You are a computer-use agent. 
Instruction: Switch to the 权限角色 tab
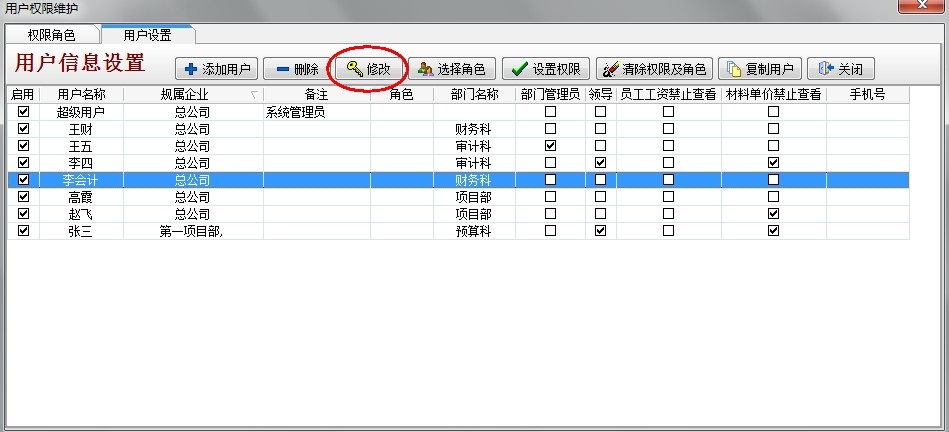click(x=51, y=35)
